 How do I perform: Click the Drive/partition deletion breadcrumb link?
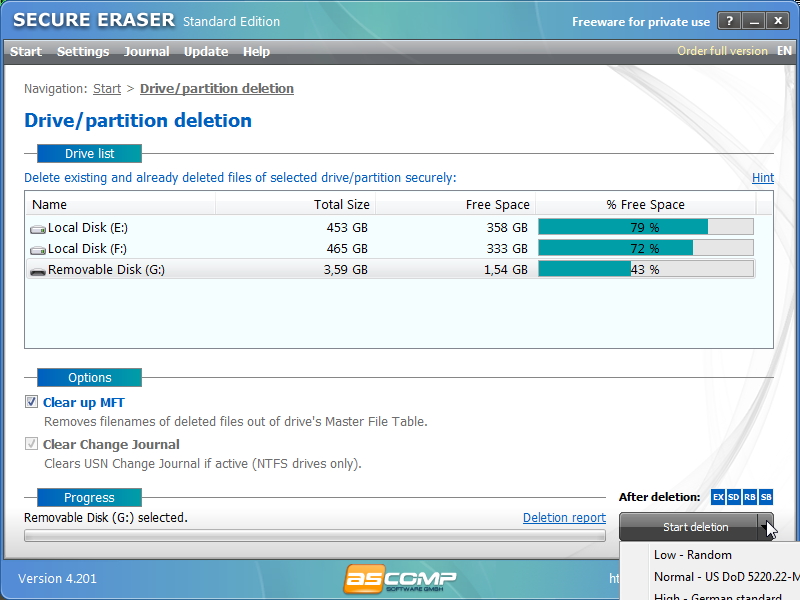click(217, 89)
